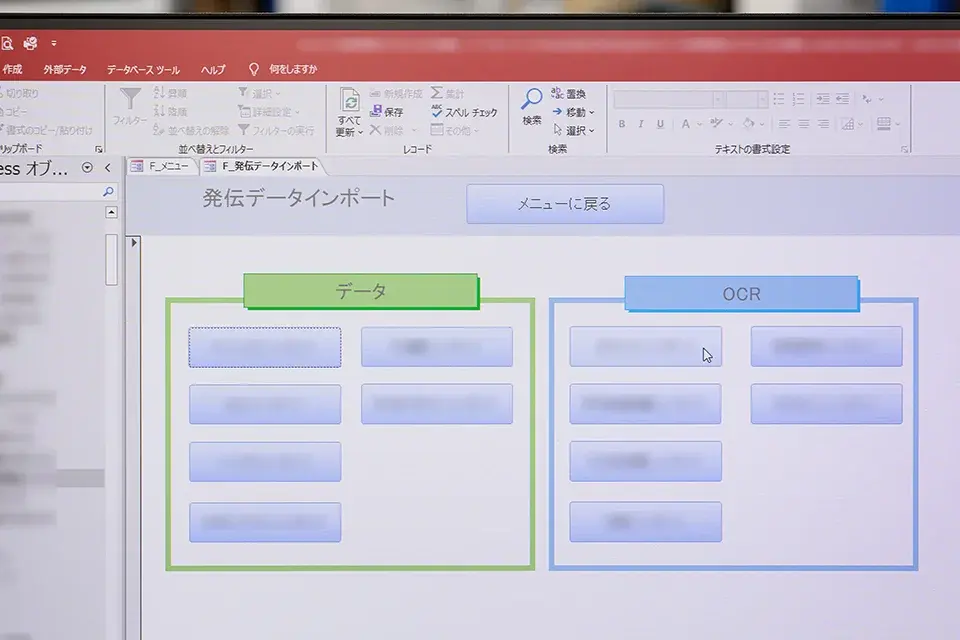This screenshot has width=960, height=640.
Task: Collapse the navigation pane with chevron
Action: [x=108, y=168]
